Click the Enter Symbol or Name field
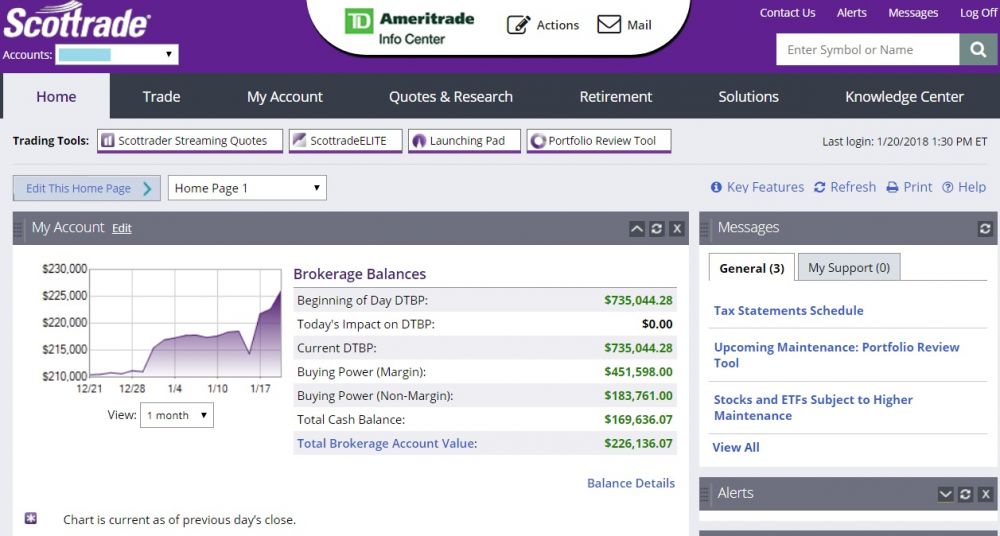The image size is (1000, 536). point(867,50)
